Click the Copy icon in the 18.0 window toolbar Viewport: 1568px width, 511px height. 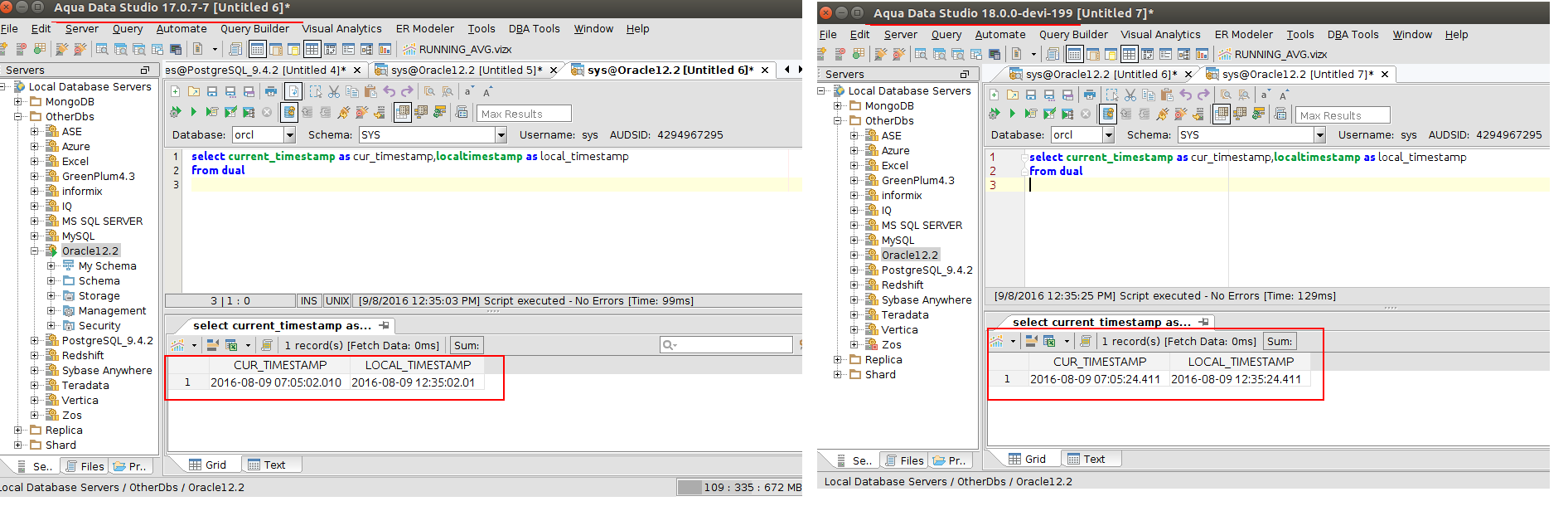1148,95
